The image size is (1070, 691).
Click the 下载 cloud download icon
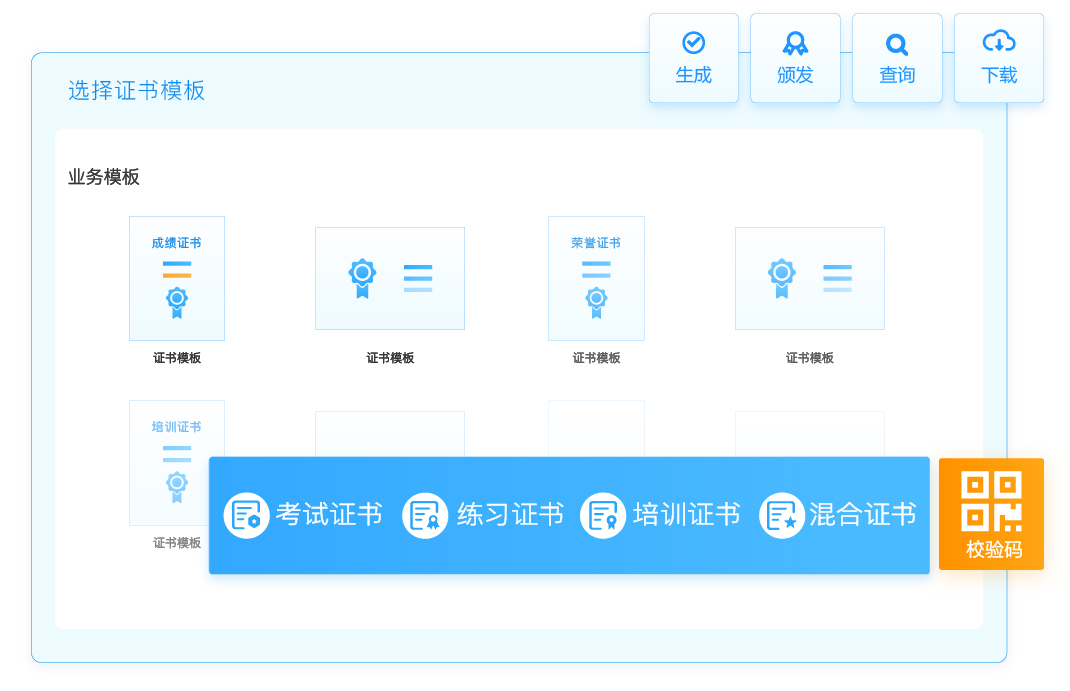point(999,42)
